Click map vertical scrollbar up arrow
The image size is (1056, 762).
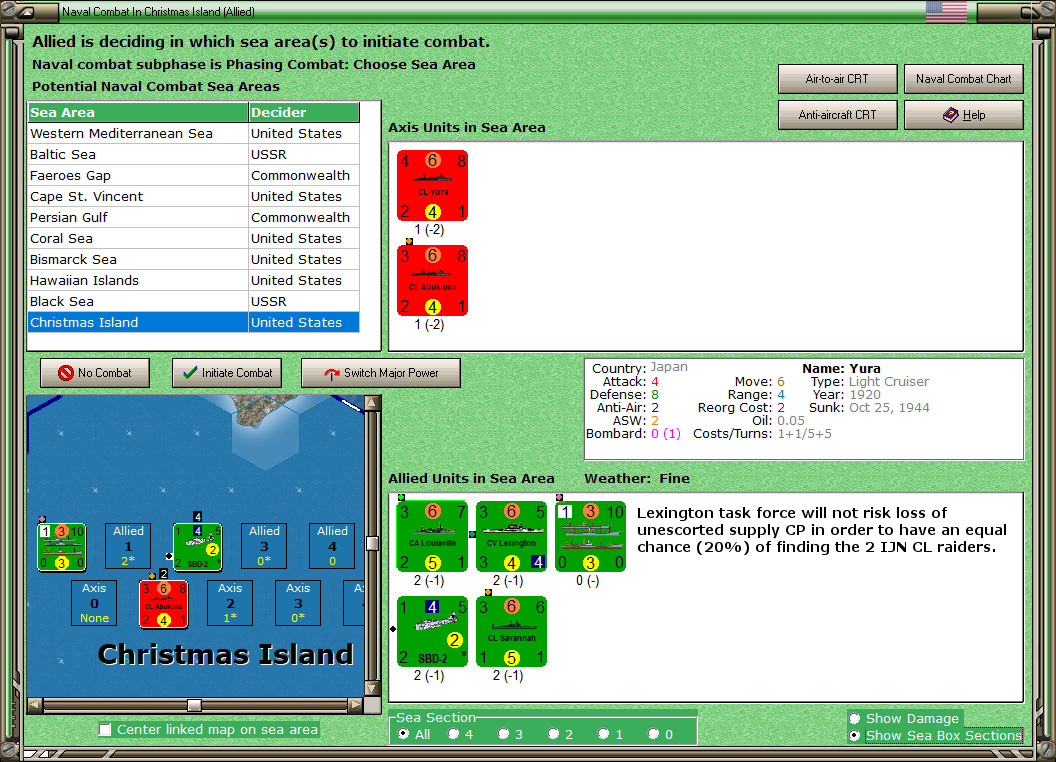372,404
